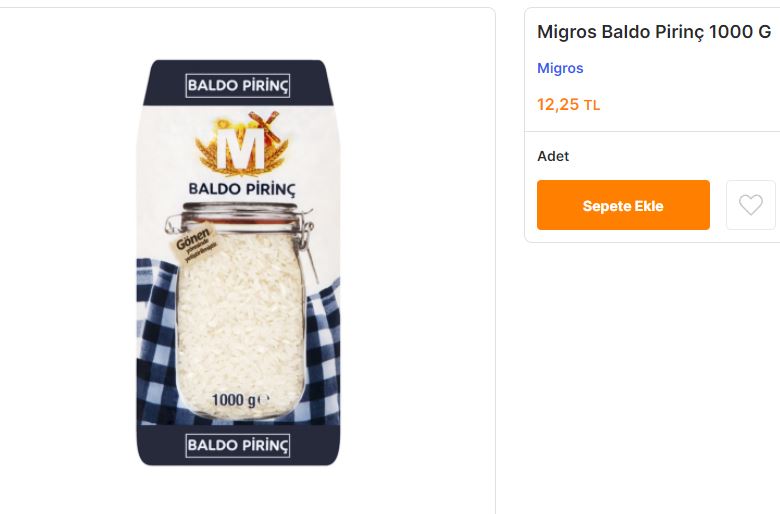The width and height of the screenshot is (780, 514).
Task: Click BALDO PİRİNÇ text below the M logo
Action: pos(241,188)
